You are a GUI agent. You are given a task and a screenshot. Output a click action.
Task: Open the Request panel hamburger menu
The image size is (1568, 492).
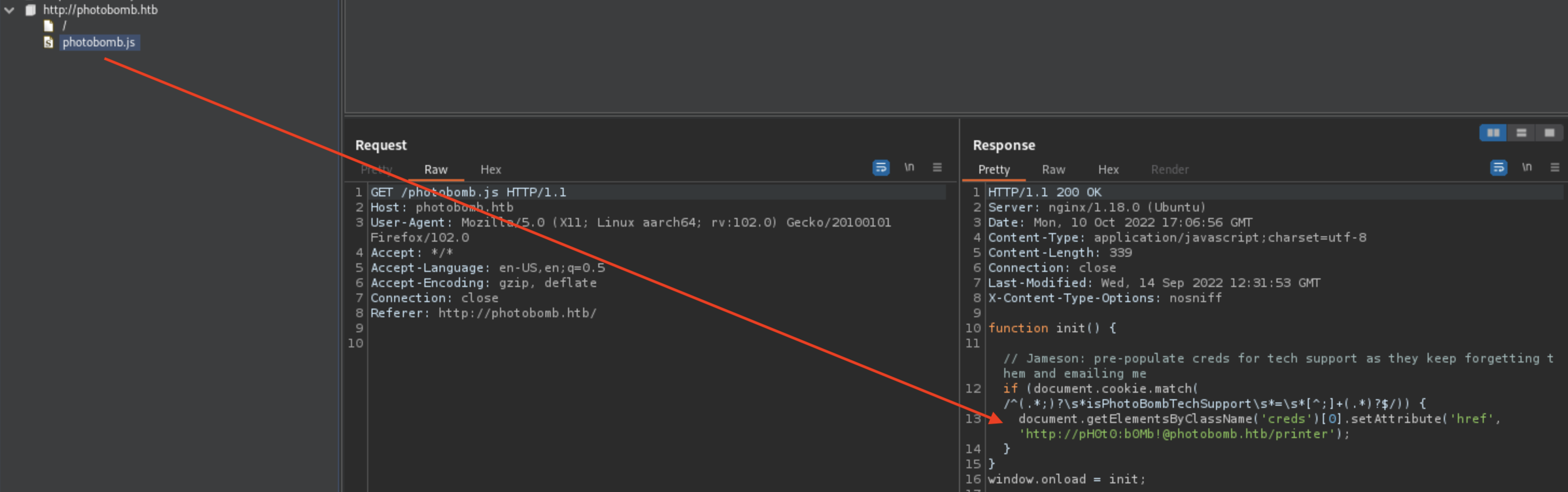[937, 168]
